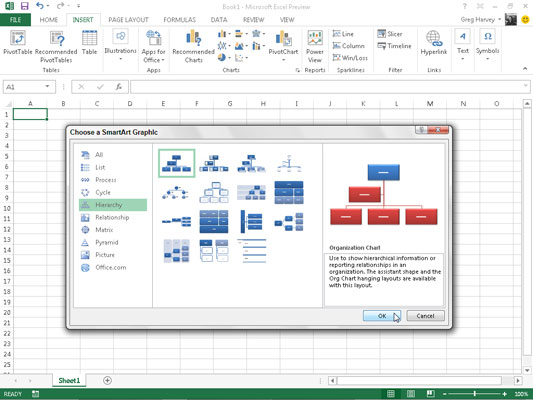Open the Hyperlink tool
Viewport: 533px width, 400px height.
pyautogui.click(x=433, y=42)
